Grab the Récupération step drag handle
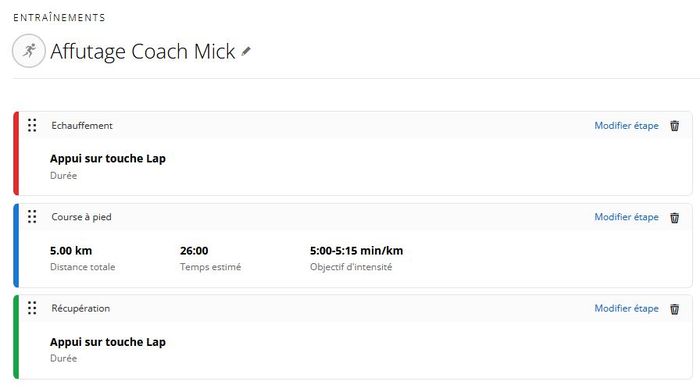Image resolution: width=700 pixels, height=392 pixels. point(32,308)
